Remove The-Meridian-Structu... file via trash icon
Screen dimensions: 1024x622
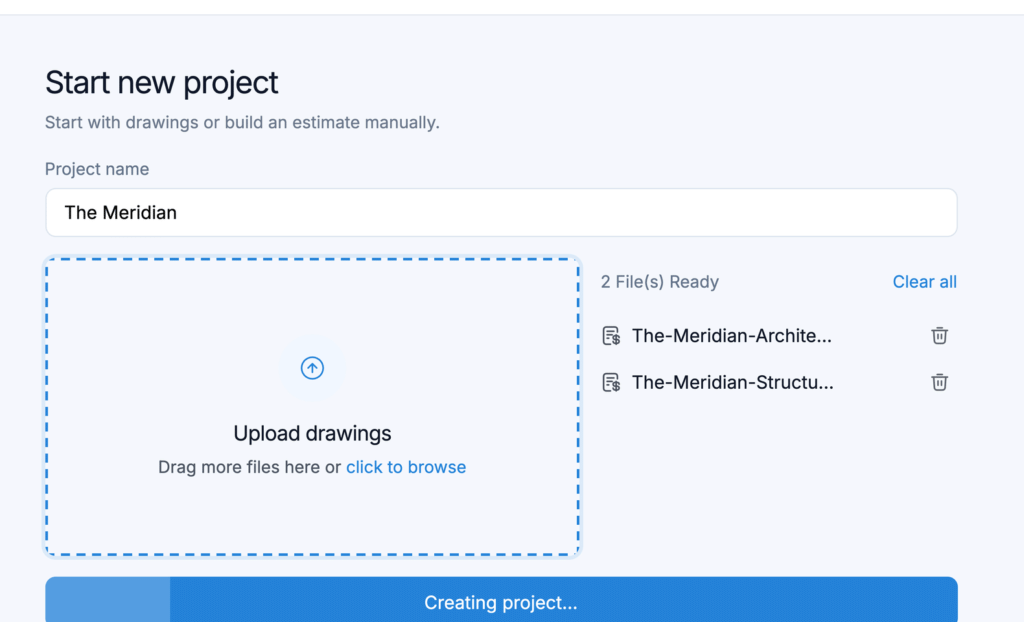939,382
